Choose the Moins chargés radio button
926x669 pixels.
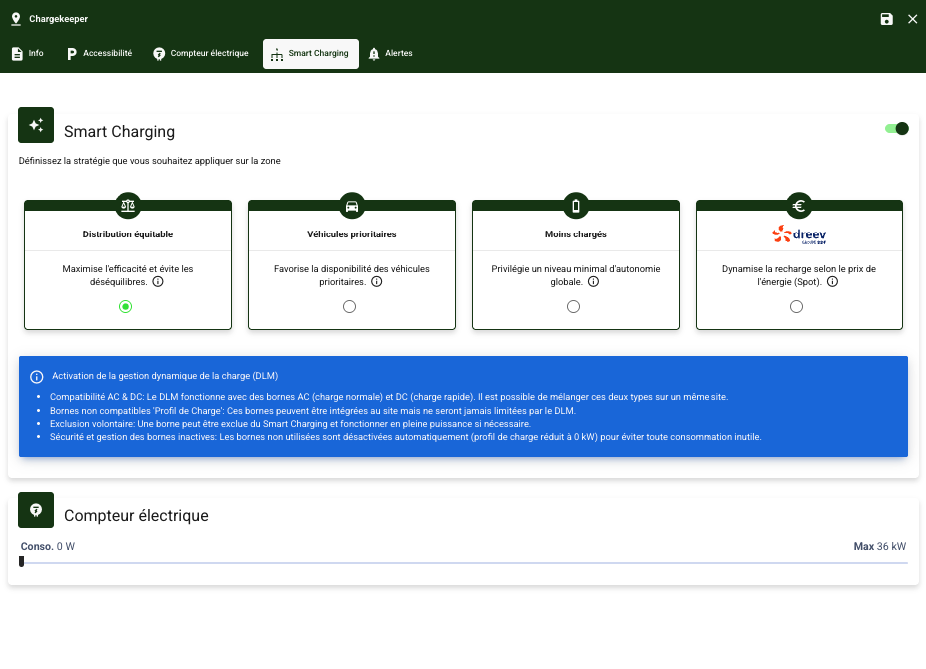573,307
